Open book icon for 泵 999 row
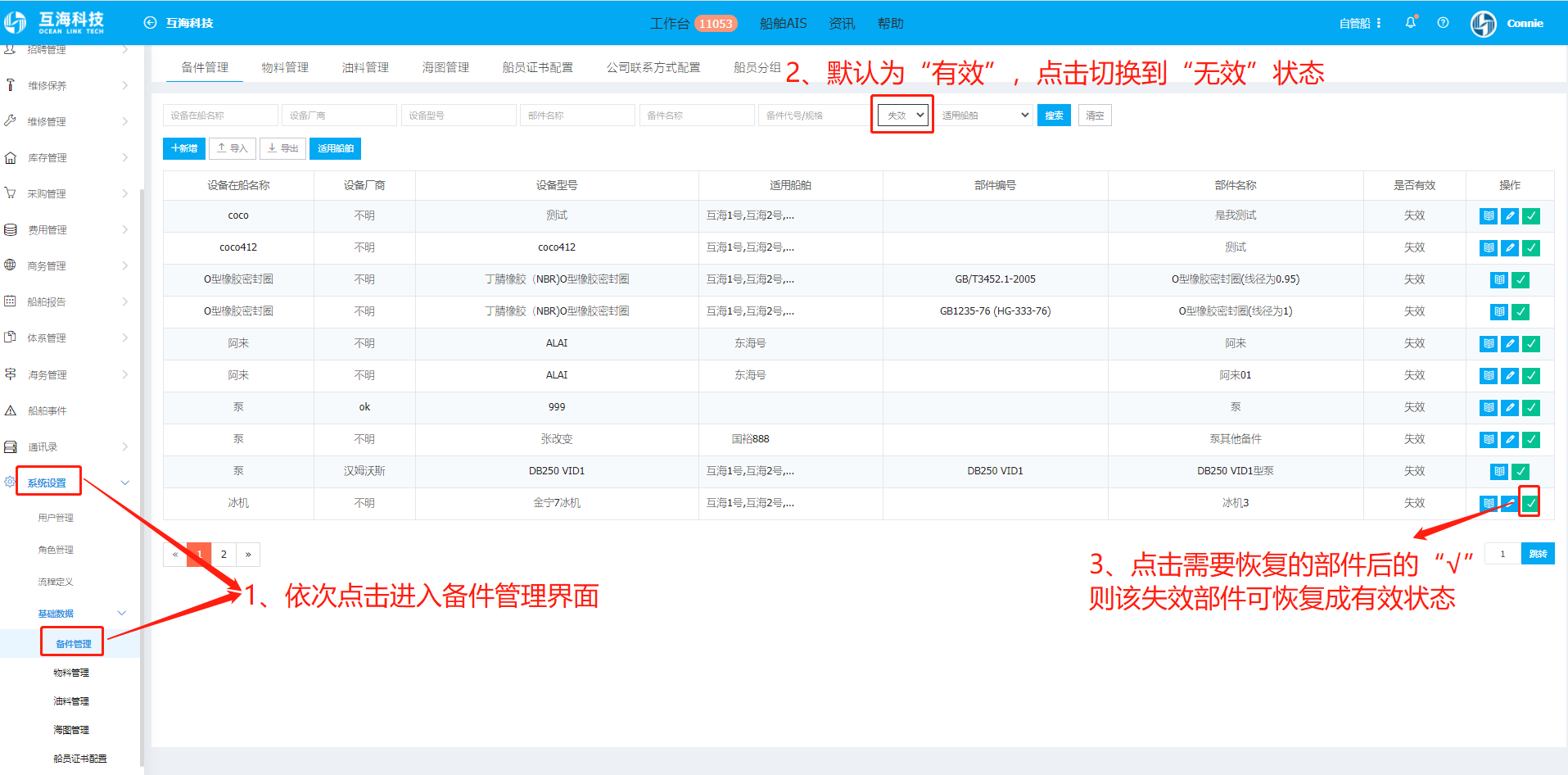Viewport: 1568px width, 775px height. pos(1489,408)
